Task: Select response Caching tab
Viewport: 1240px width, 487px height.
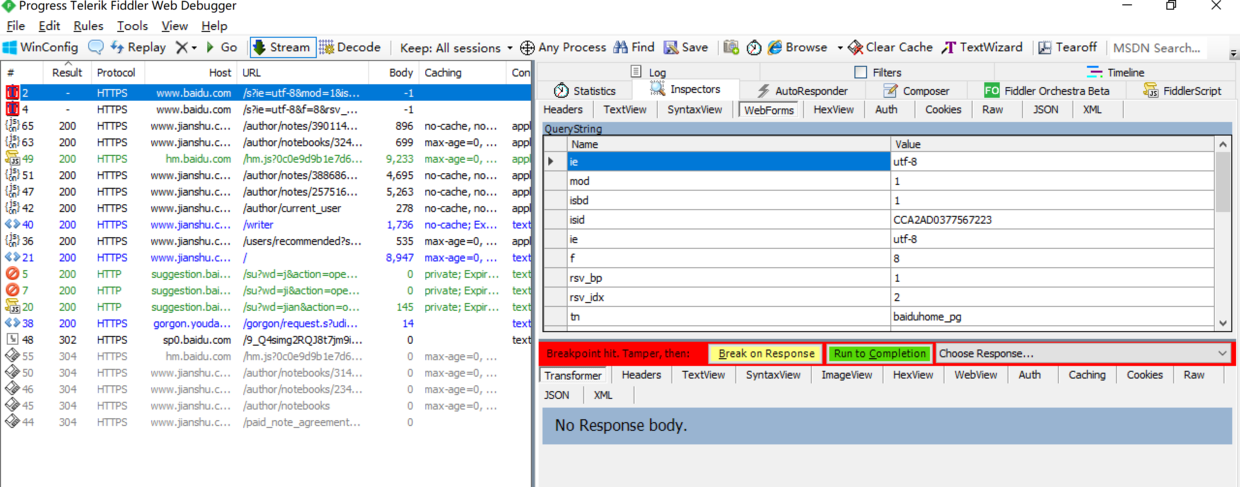Action: tap(1087, 375)
